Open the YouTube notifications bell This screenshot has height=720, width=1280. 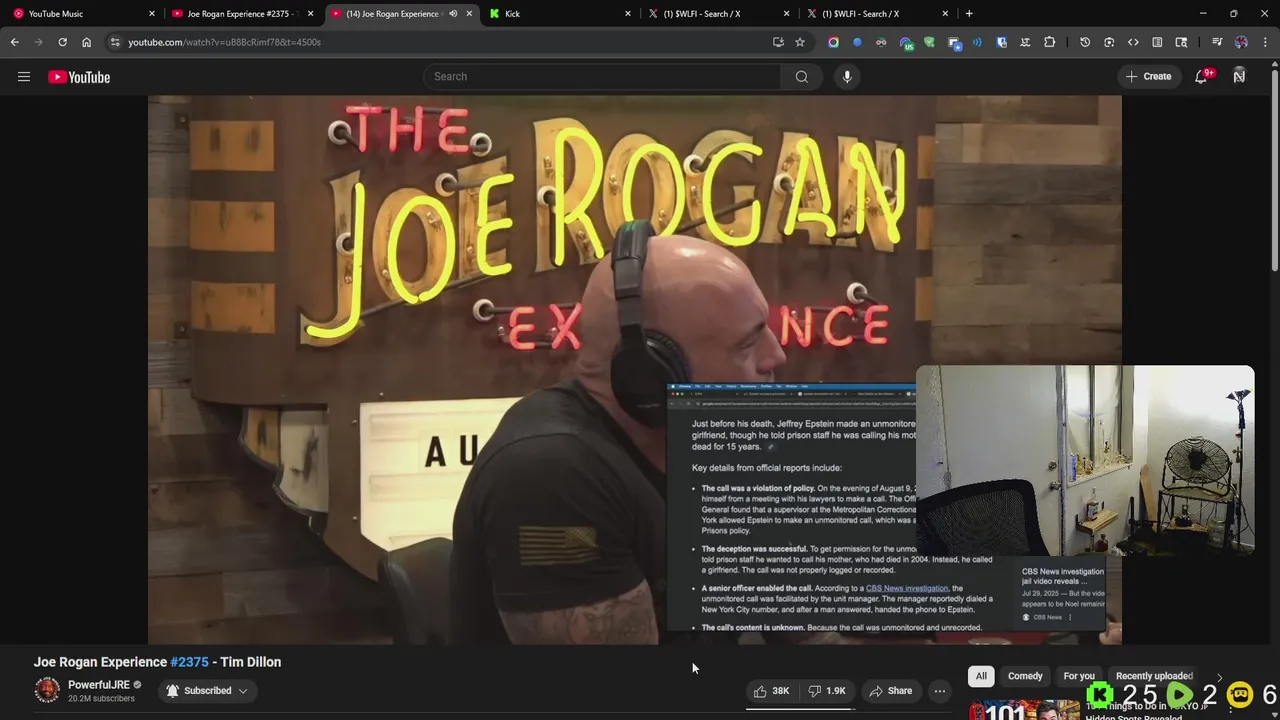point(1201,77)
